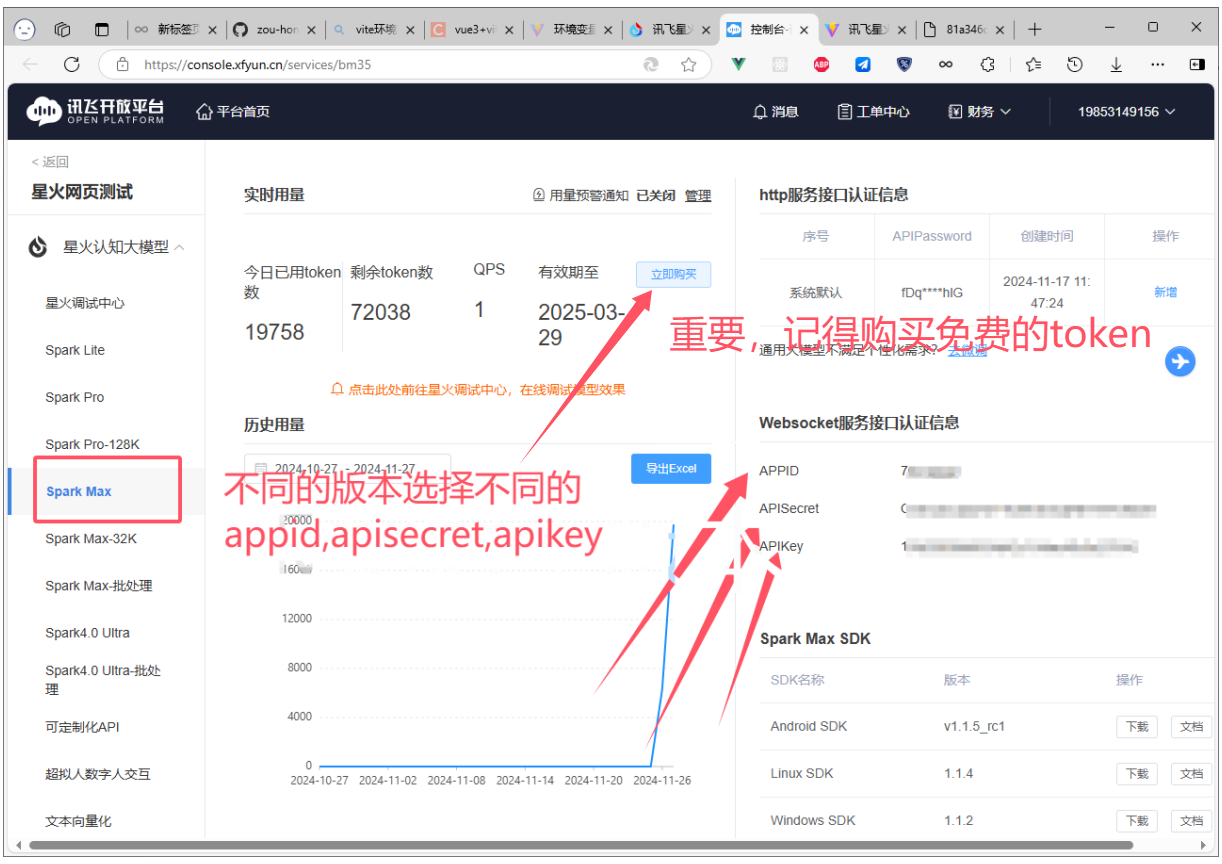
Task: Download the Android SDK
Action: tap(1137, 726)
